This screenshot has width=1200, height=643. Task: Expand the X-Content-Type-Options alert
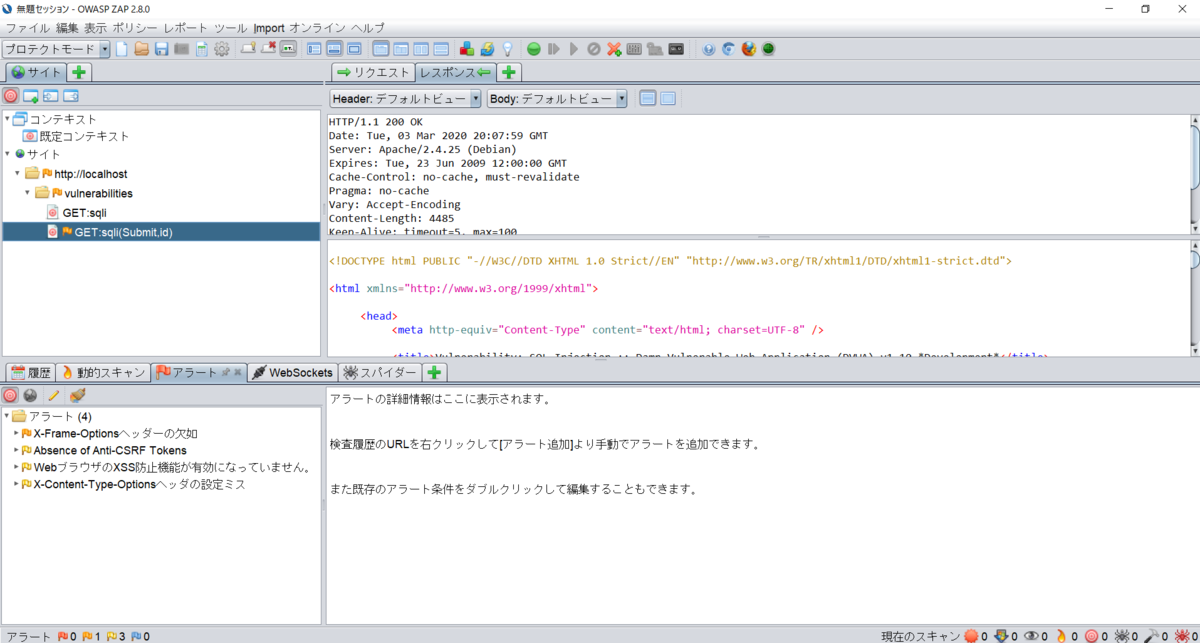(16, 484)
